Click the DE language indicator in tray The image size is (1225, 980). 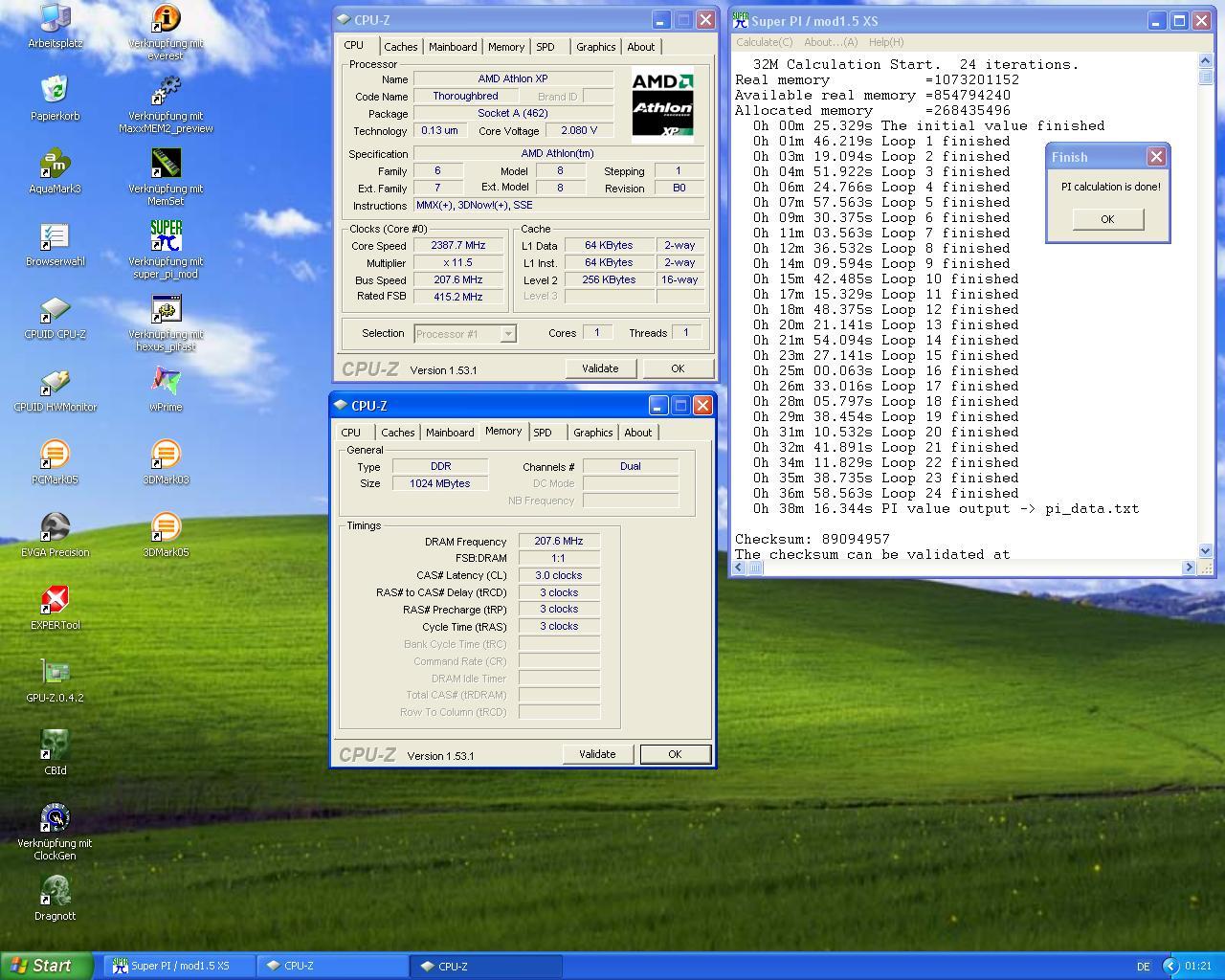(1144, 967)
